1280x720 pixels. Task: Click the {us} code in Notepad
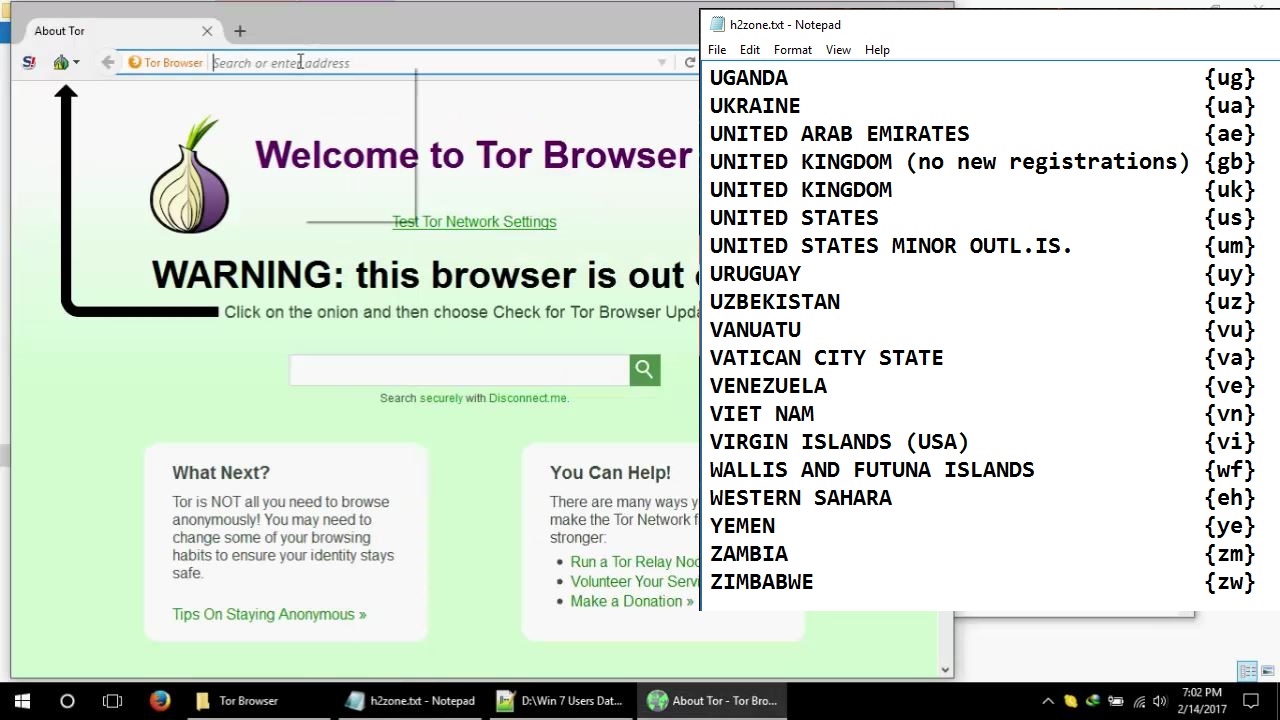point(1229,218)
